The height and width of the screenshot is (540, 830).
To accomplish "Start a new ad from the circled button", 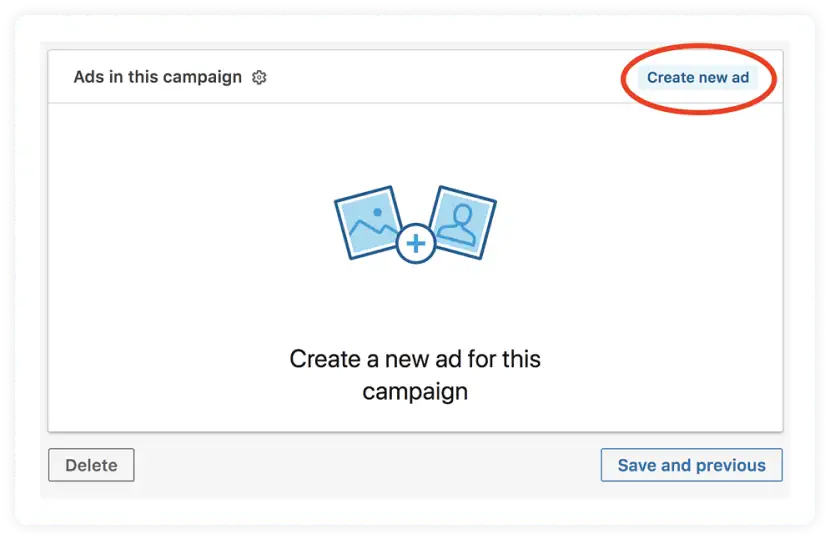I will (698, 77).
